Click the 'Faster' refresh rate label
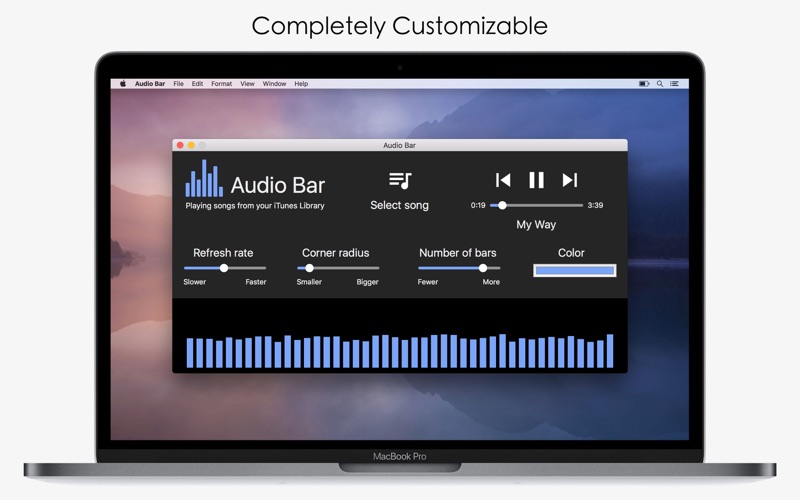800x500 pixels. (x=256, y=282)
